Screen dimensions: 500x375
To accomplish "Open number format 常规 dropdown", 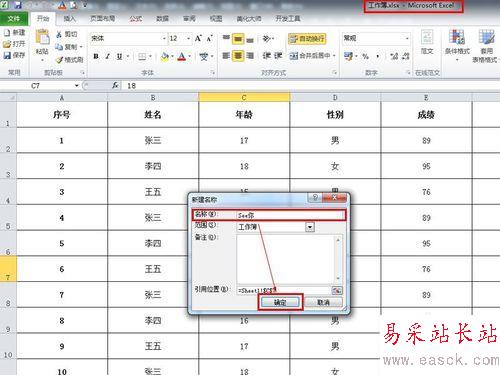I will click(407, 39).
